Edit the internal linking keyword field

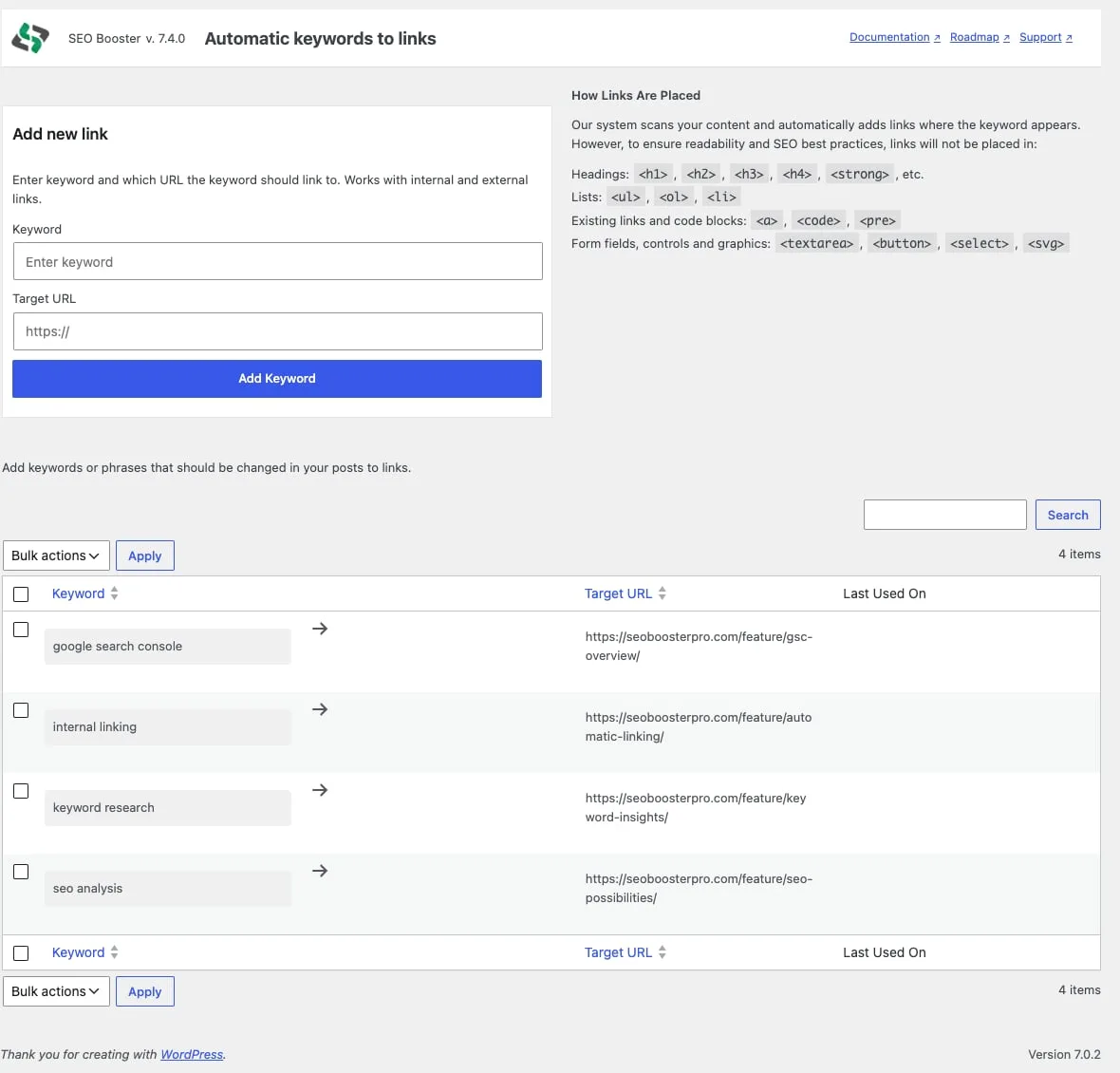point(168,727)
